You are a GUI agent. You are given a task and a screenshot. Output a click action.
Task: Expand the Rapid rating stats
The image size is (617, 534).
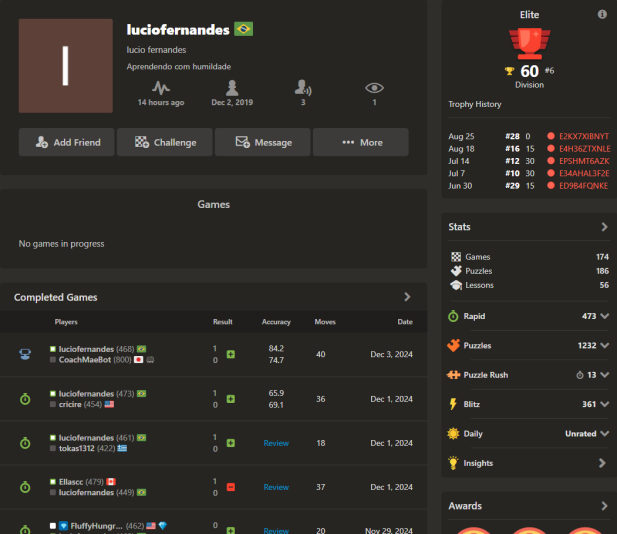604,316
